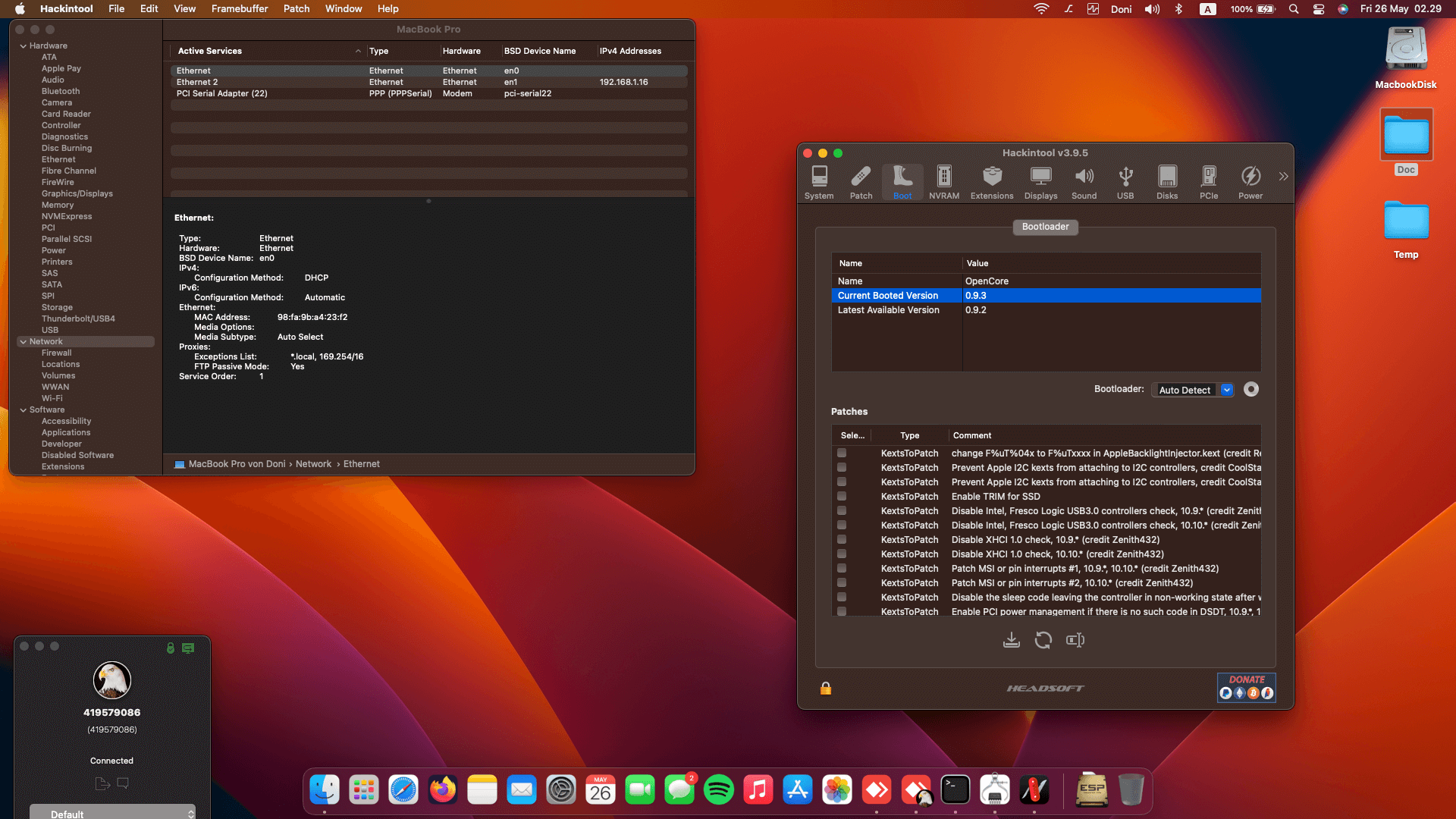1456x819 pixels.
Task: Open the Framebuffer menu
Action: [x=240, y=8]
